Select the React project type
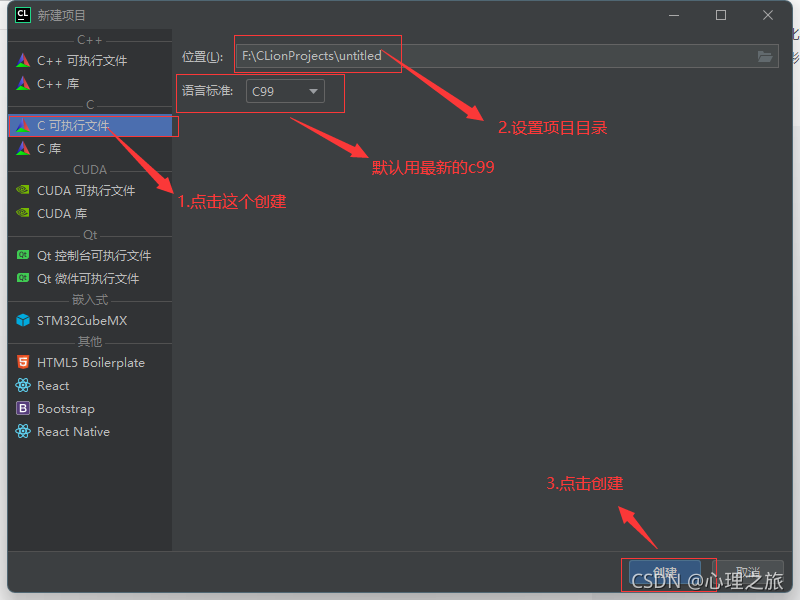 90,386
